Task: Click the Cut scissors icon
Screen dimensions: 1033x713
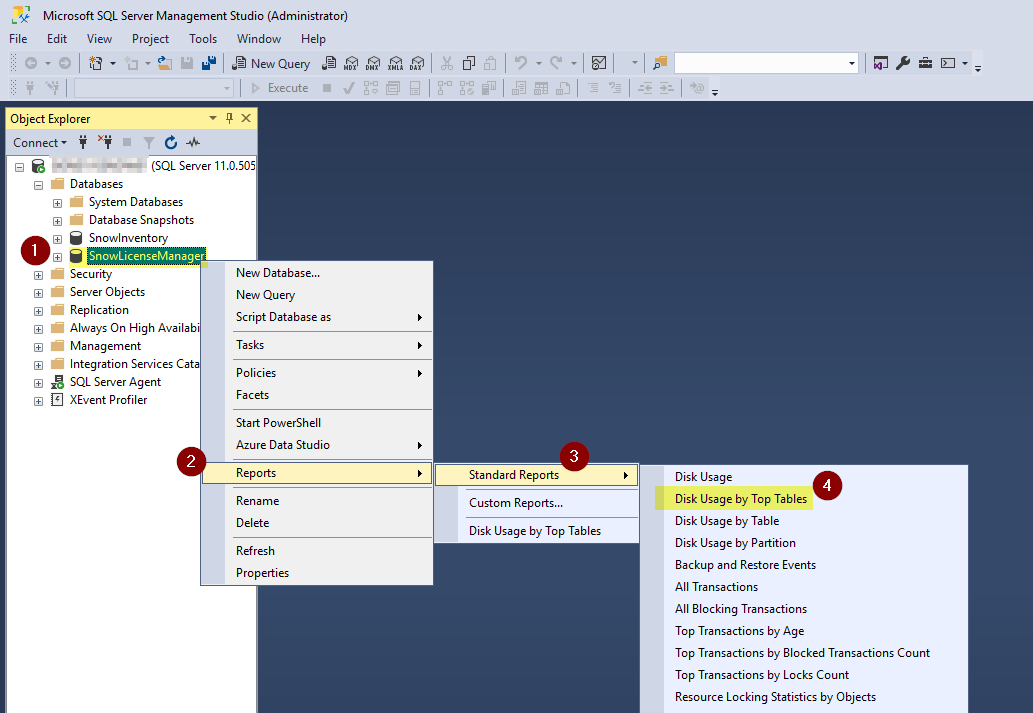Action: click(447, 63)
